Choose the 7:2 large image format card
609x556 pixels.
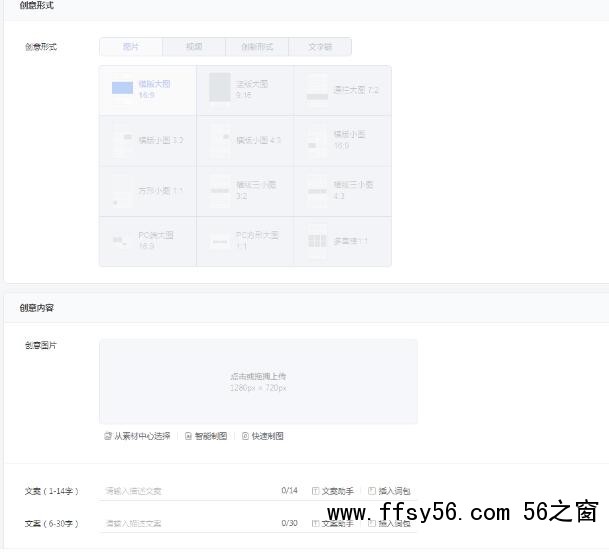click(343, 90)
